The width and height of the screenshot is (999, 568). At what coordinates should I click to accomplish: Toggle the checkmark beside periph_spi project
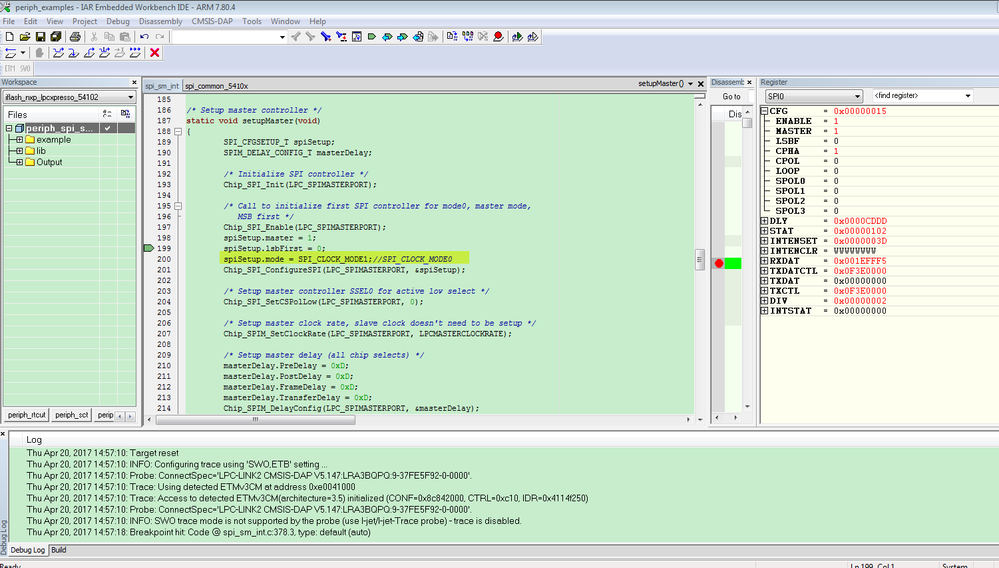(x=107, y=128)
